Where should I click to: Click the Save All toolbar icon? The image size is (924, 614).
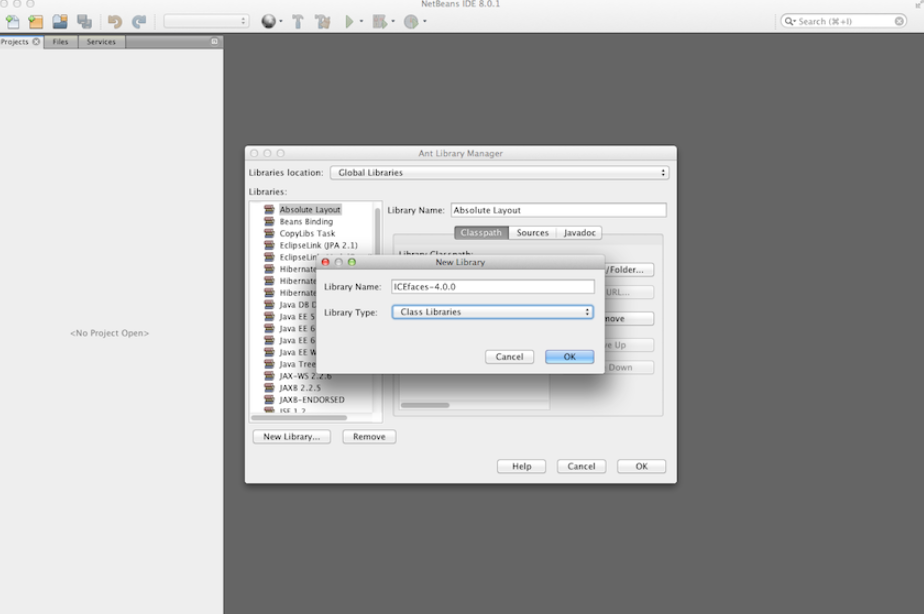pyautogui.click(x=84, y=21)
